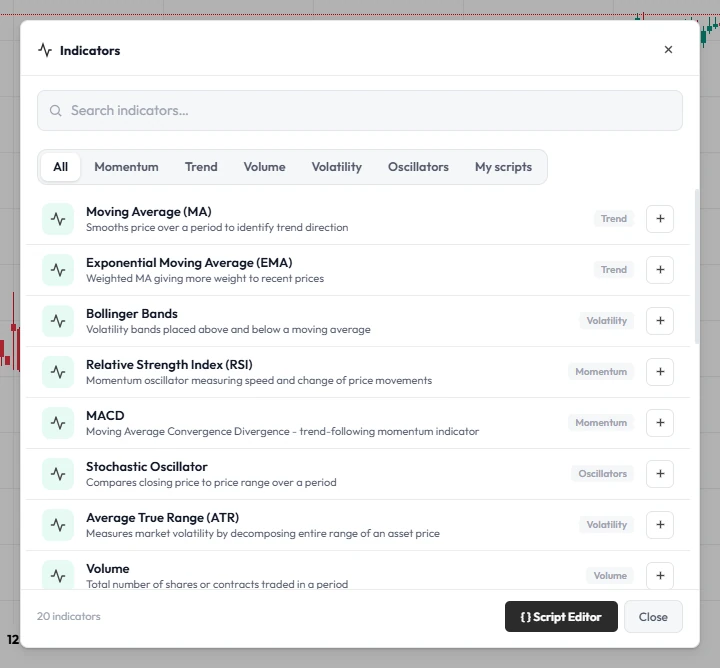Click the Volume row pulse icon
The image size is (720, 668).
[58, 575]
